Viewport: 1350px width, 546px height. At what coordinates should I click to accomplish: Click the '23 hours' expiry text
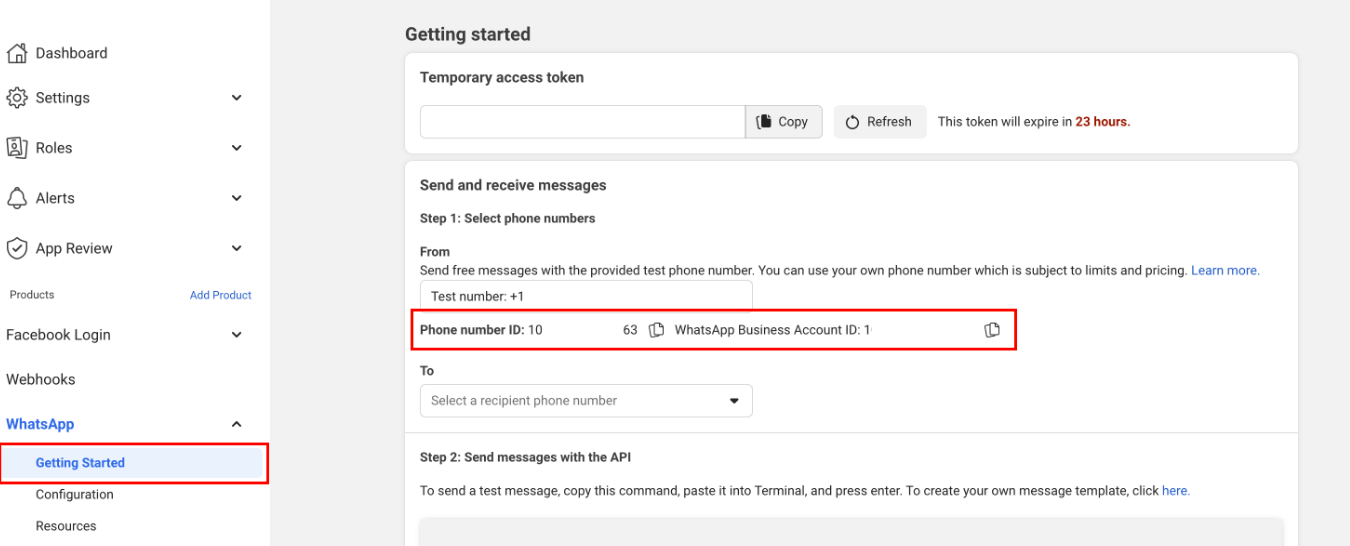coord(1103,122)
